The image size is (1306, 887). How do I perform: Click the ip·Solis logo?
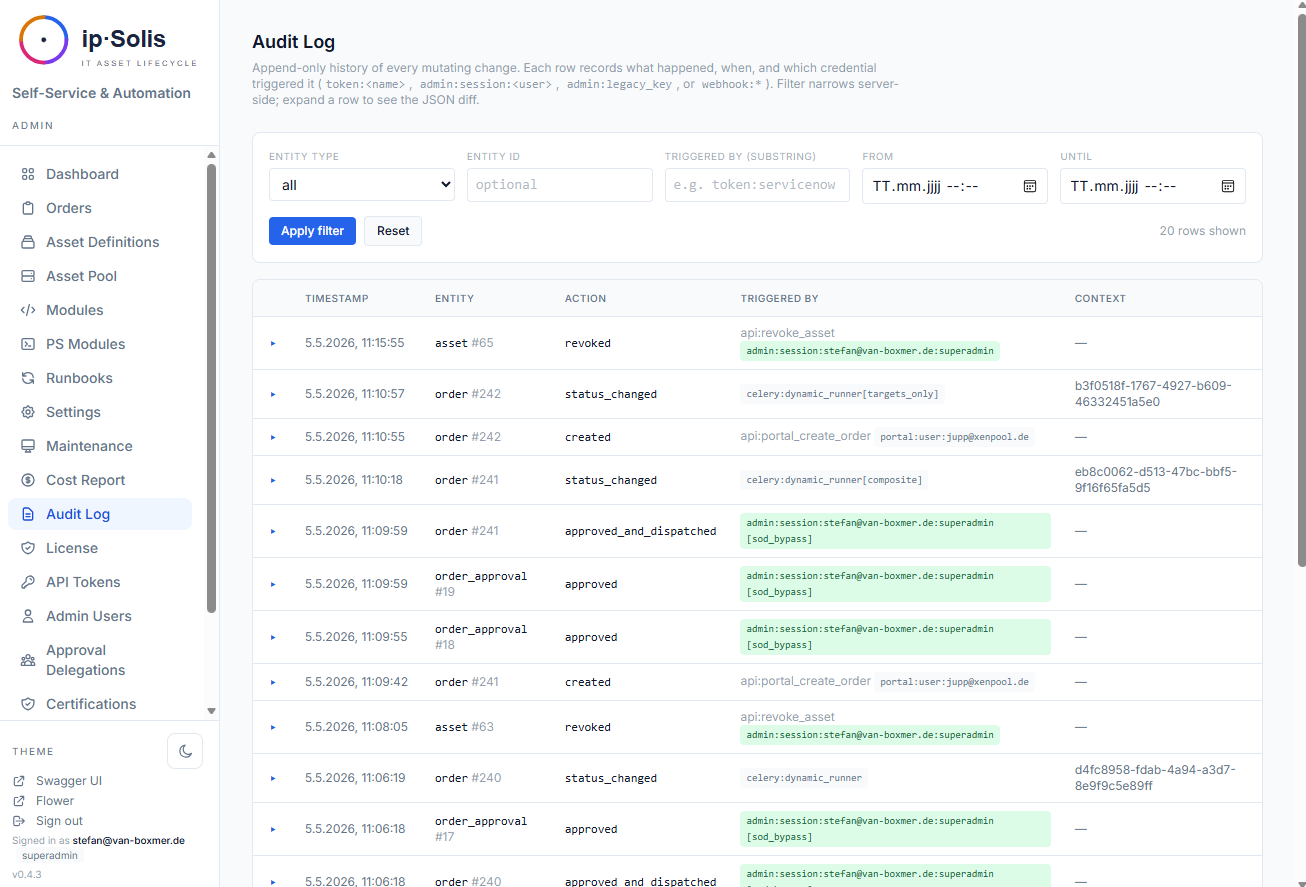[x=44, y=40]
